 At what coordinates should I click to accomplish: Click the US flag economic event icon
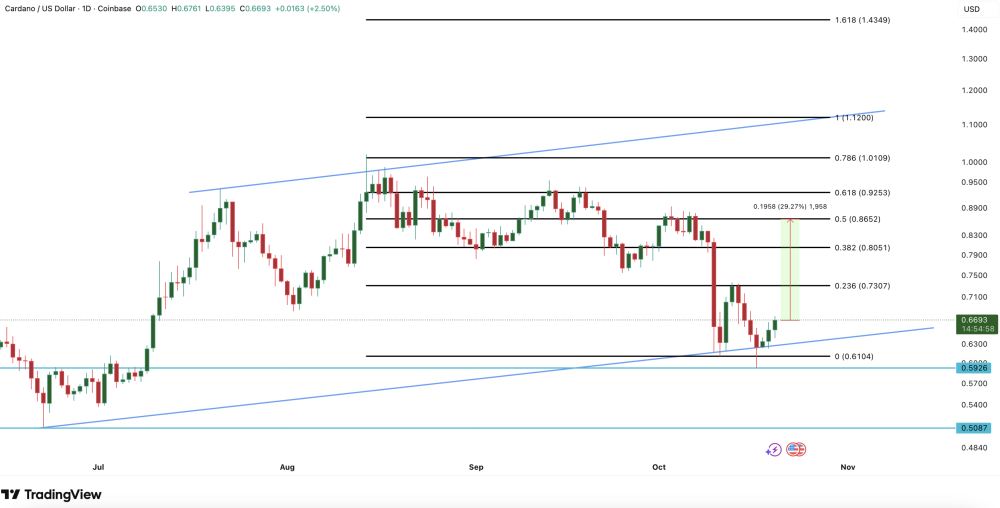(796, 449)
